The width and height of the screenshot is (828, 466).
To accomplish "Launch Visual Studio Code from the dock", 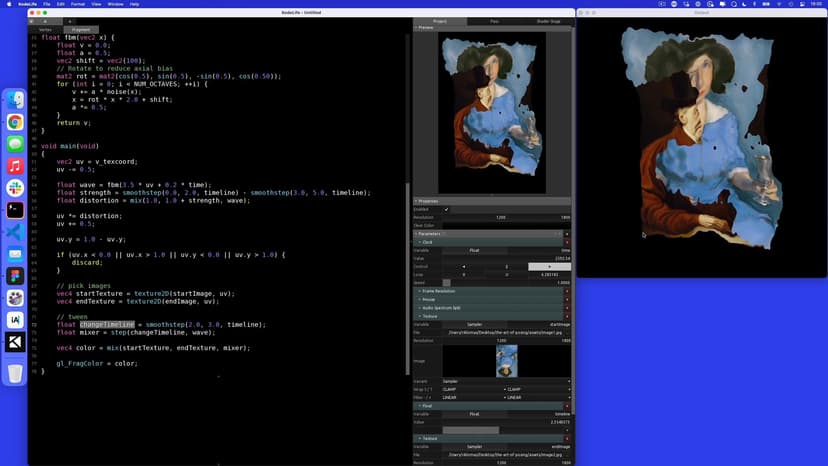I will (x=15, y=232).
